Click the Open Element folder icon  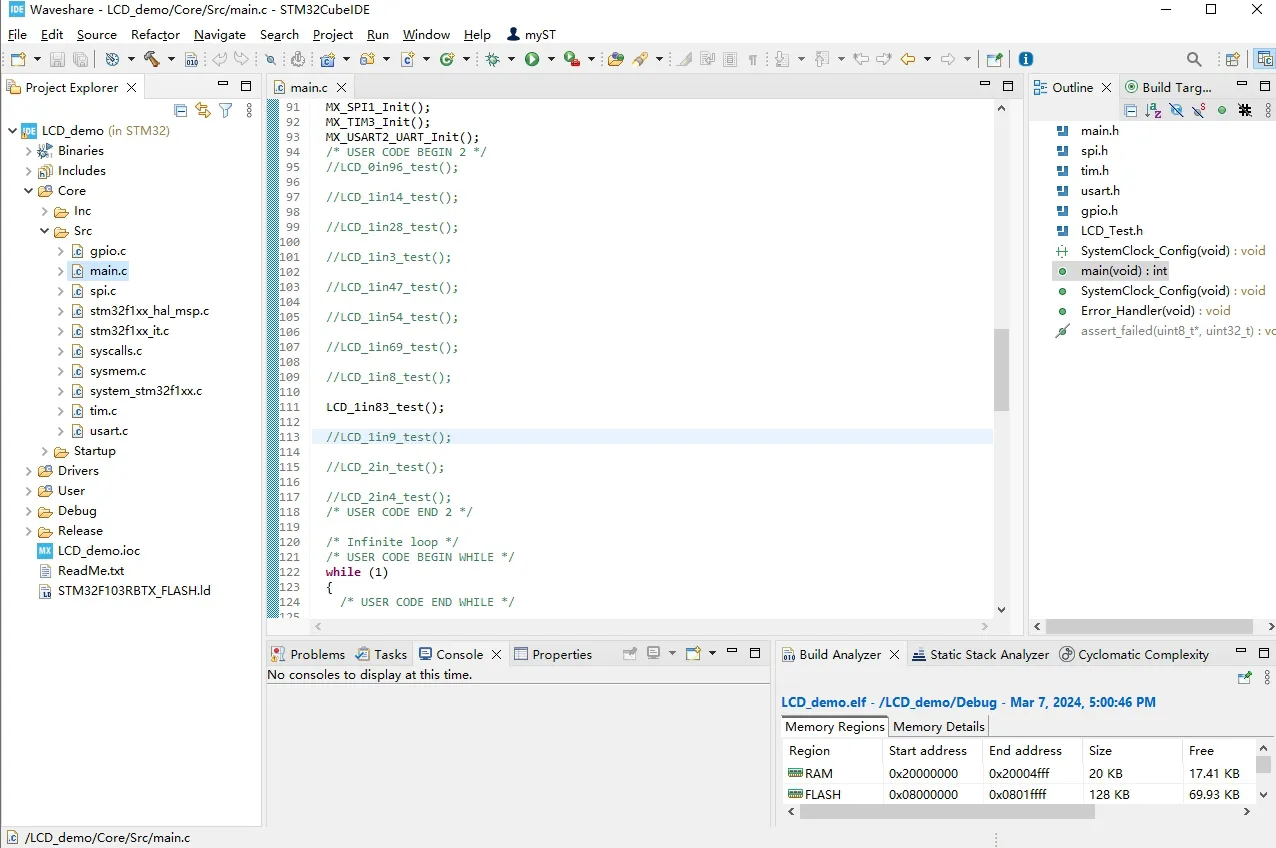(615, 59)
